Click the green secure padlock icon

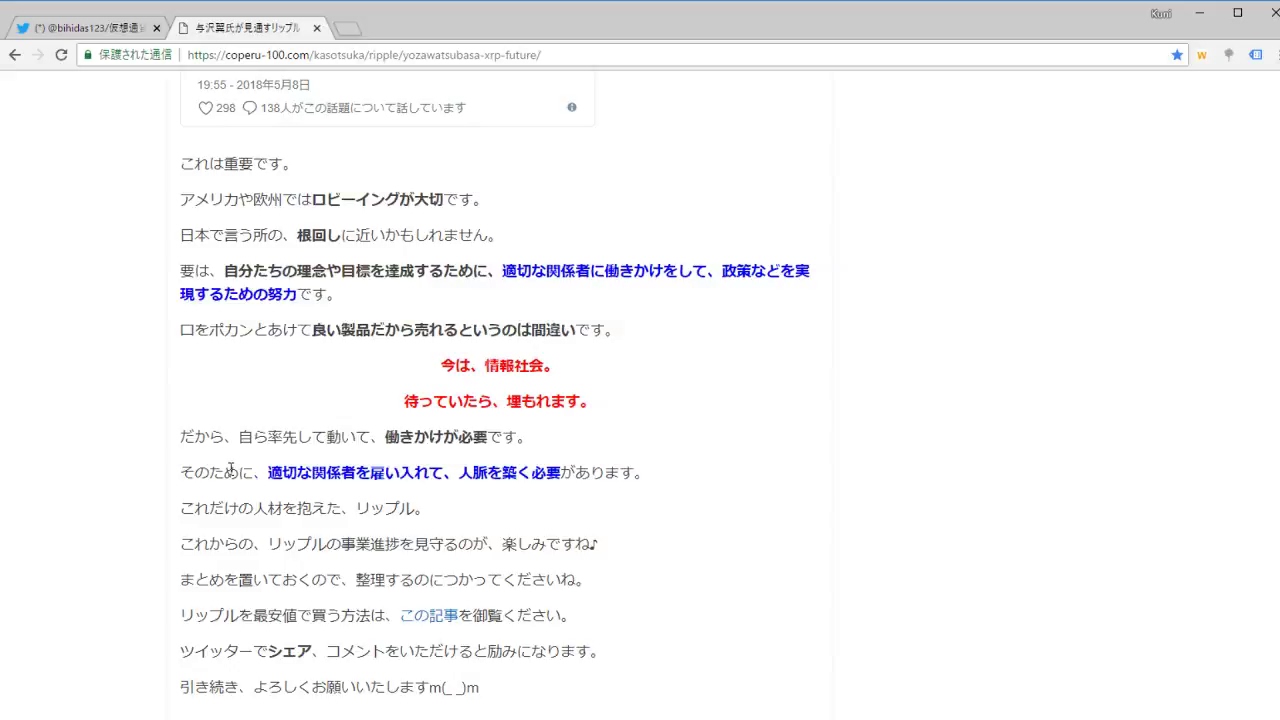(88, 55)
